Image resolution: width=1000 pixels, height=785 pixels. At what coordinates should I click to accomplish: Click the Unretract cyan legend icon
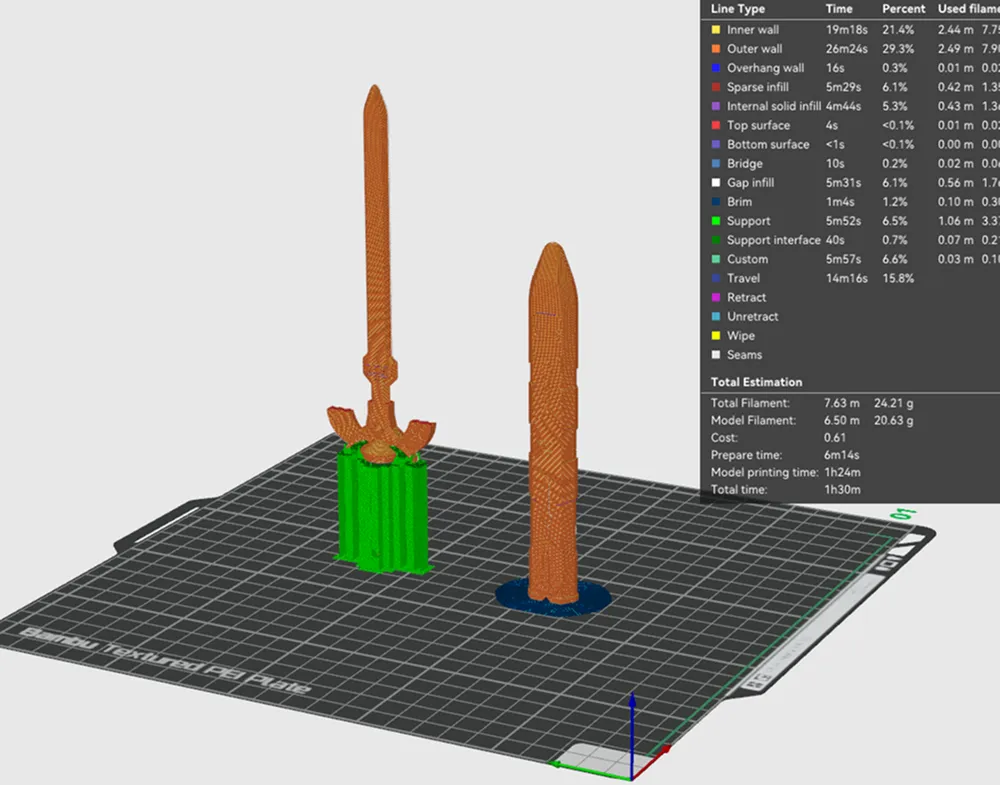point(714,316)
